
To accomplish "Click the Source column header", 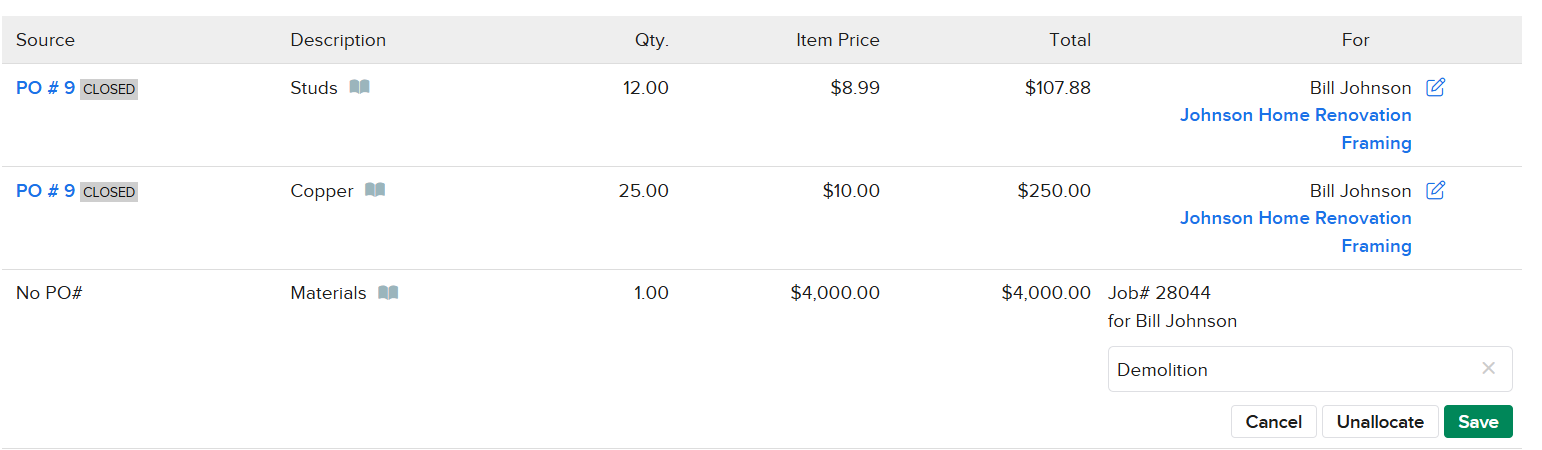I will coord(46,40).
